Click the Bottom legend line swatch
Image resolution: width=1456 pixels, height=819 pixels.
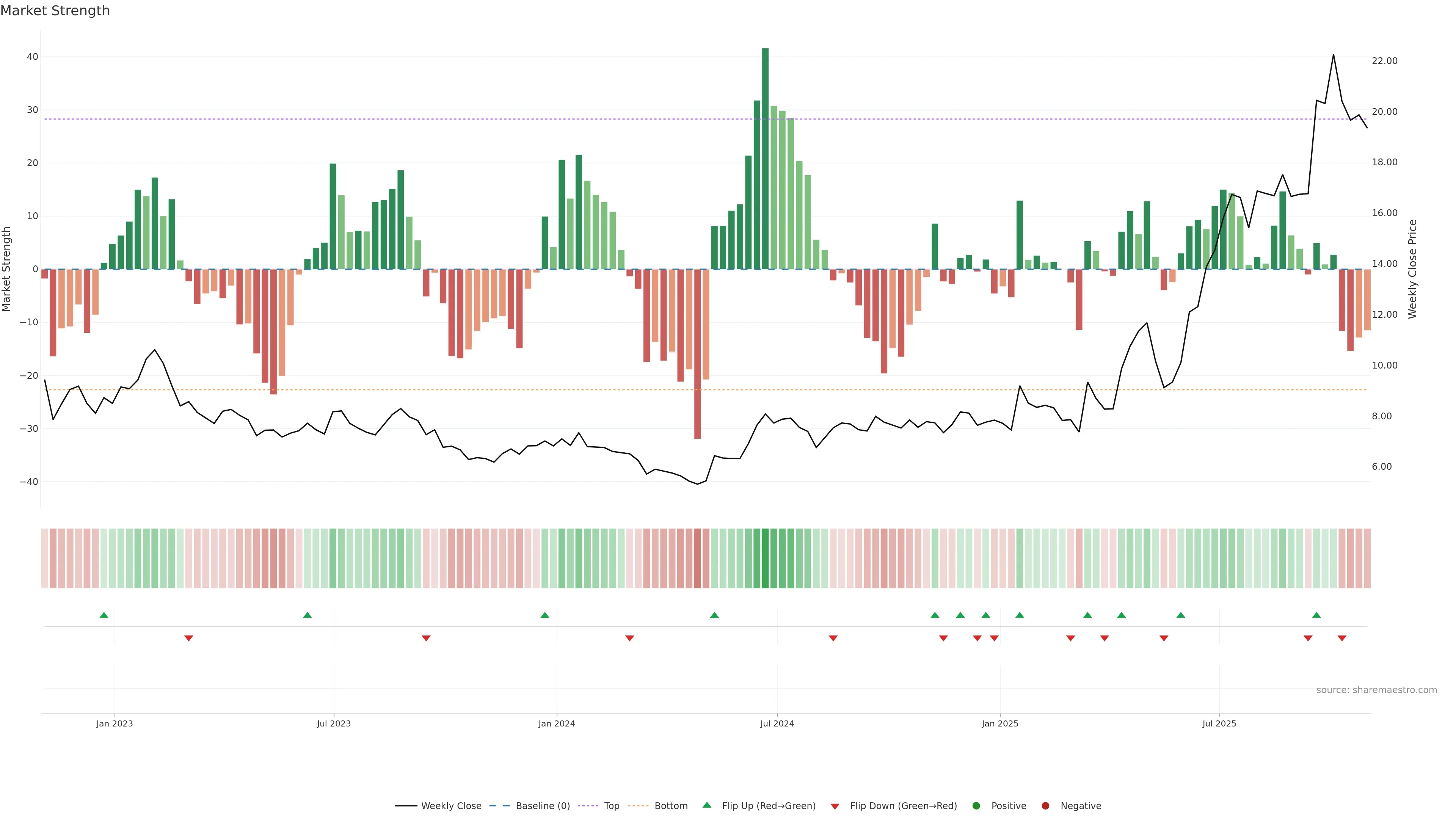point(638,806)
